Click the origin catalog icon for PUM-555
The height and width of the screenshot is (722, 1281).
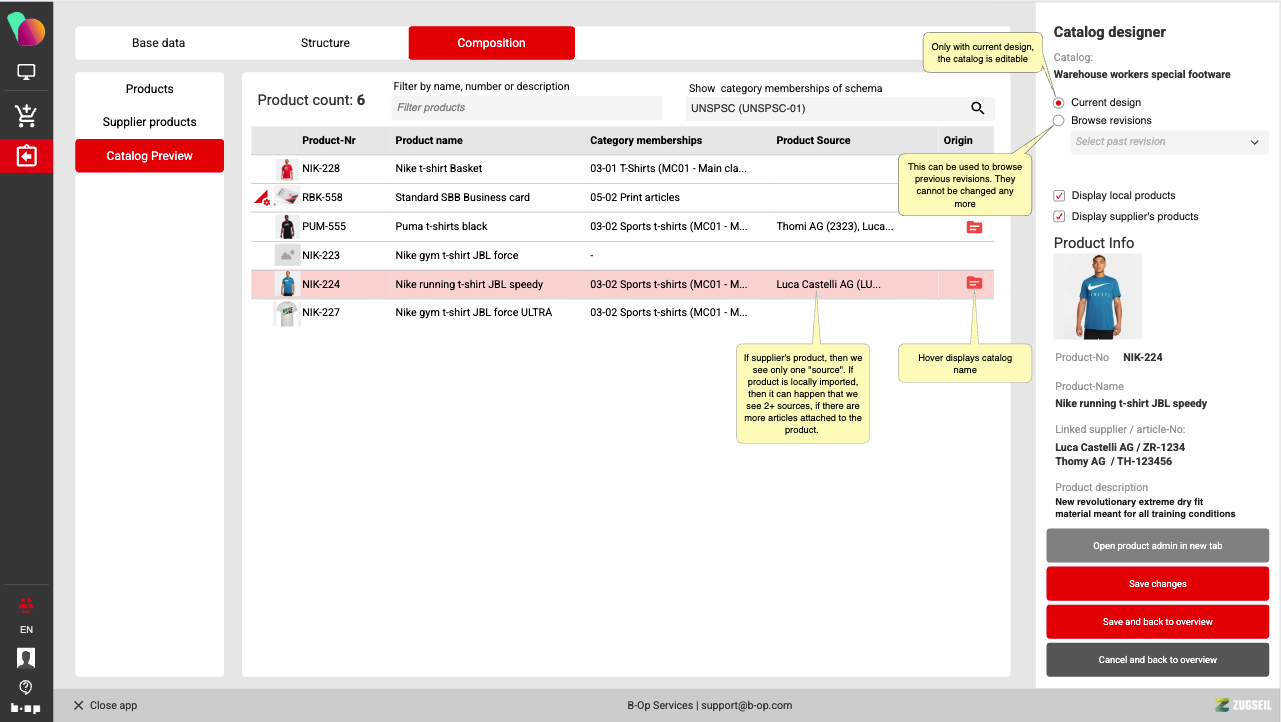point(974,227)
